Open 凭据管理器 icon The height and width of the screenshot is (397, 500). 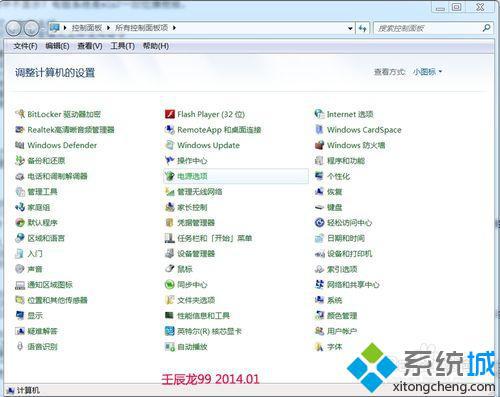click(170, 222)
